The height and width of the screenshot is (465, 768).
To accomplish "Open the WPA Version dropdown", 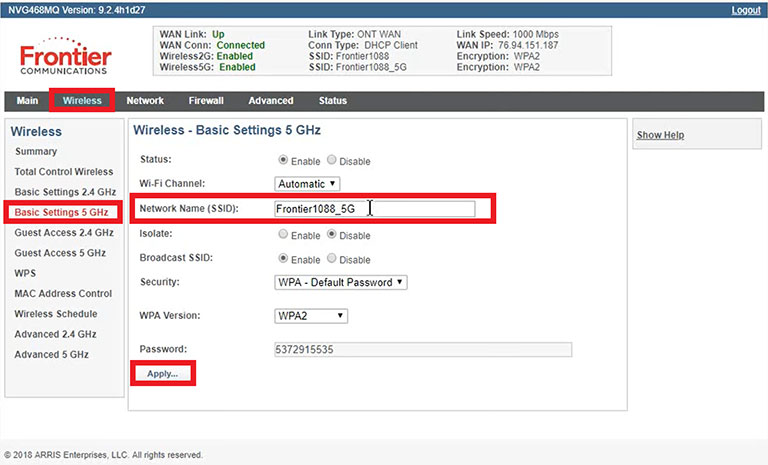I will tap(311, 316).
